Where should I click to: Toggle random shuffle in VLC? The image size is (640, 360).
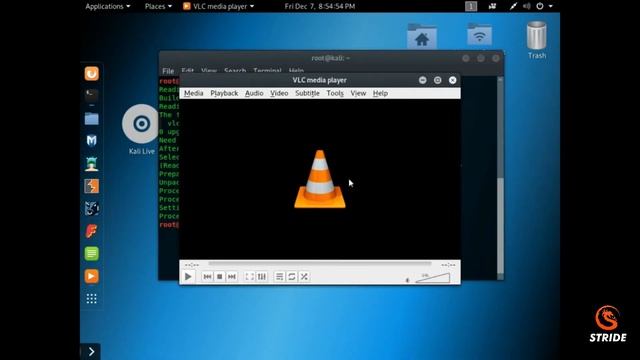point(304,277)
